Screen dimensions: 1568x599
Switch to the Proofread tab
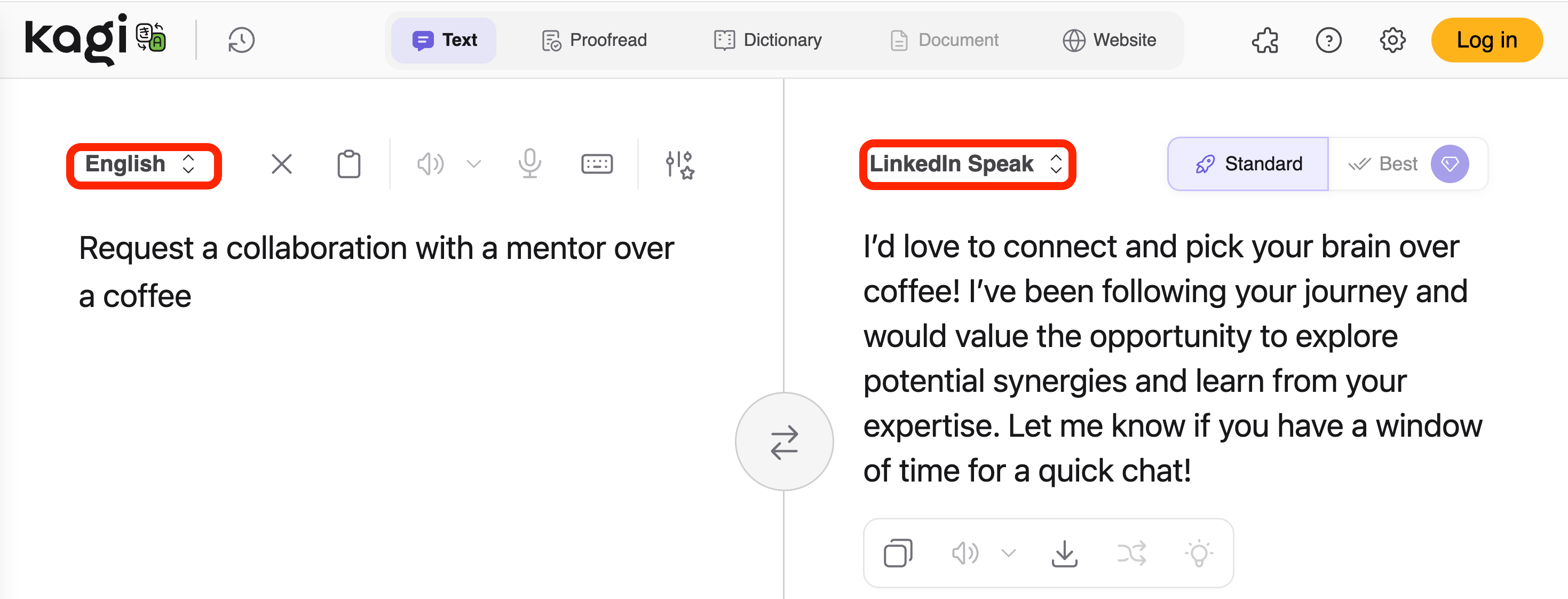[594, 40]
